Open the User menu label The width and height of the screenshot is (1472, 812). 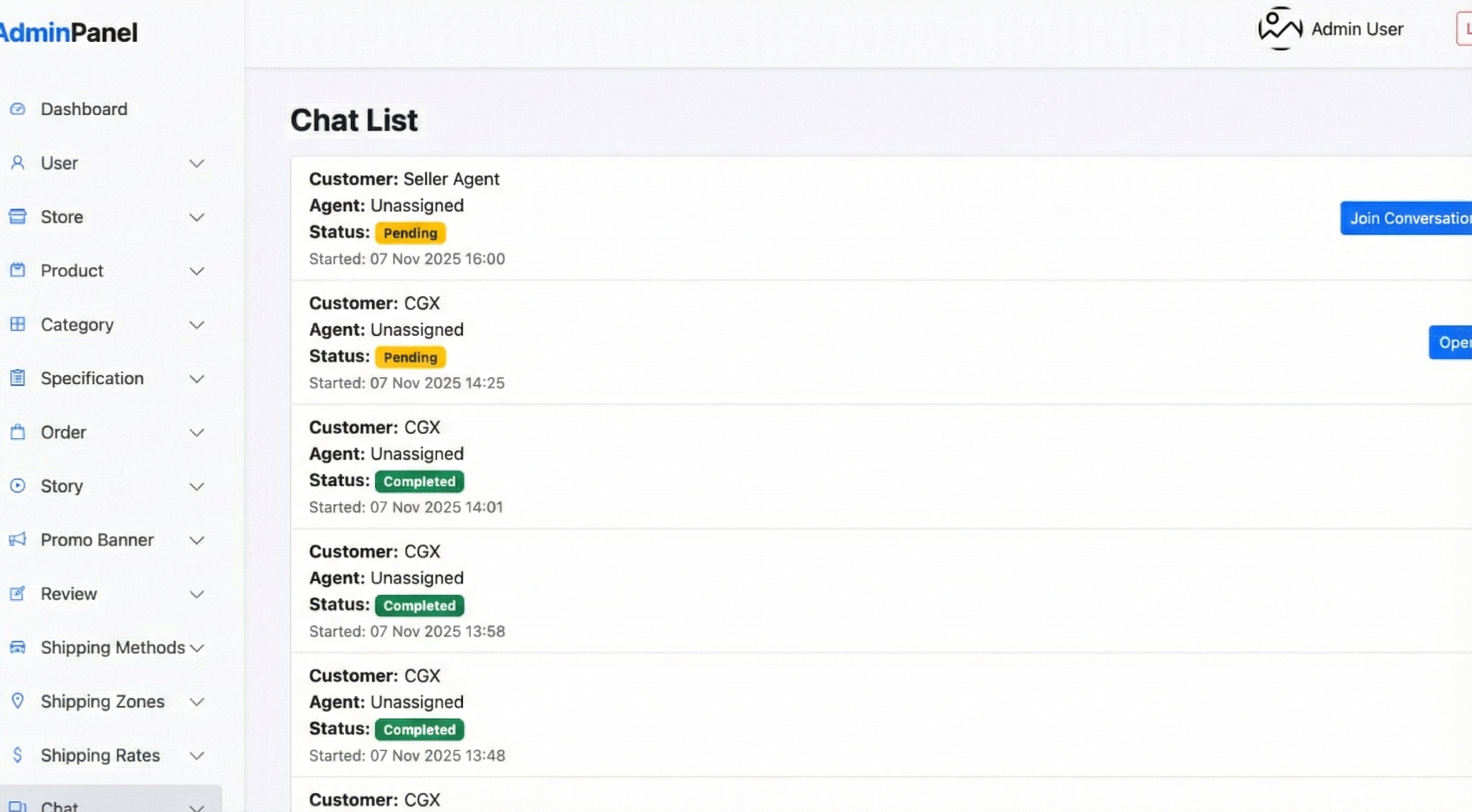tap(59, 163)
